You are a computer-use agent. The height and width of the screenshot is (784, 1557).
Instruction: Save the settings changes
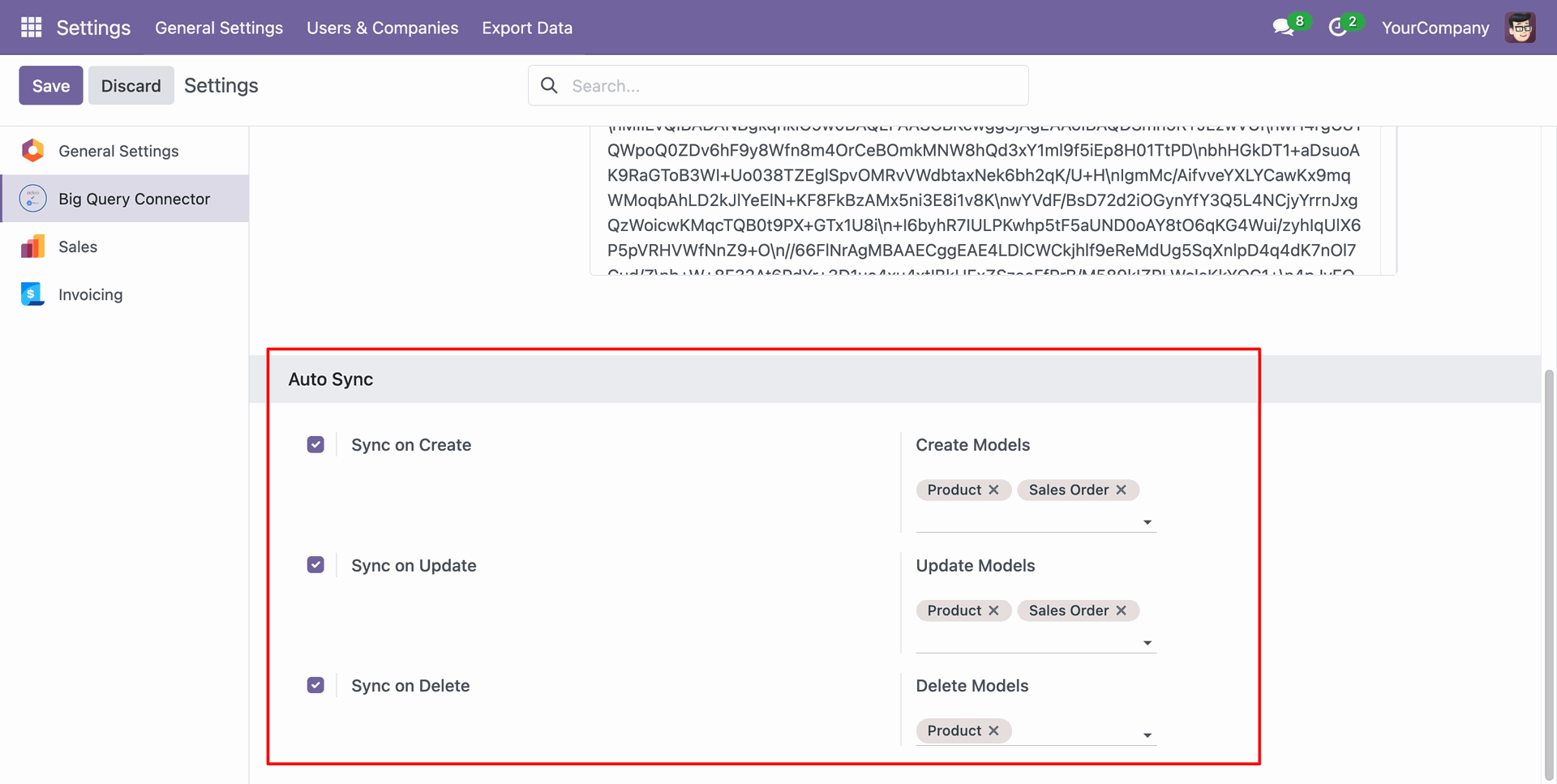tap(50, 86)
